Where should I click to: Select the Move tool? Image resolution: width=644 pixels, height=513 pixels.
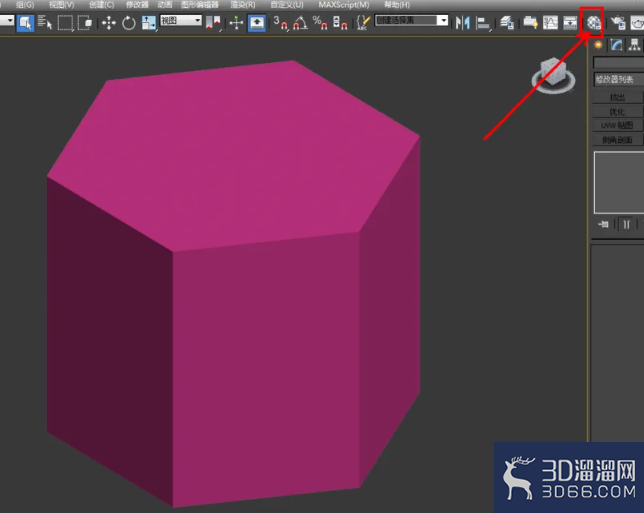tap(108, 23)
